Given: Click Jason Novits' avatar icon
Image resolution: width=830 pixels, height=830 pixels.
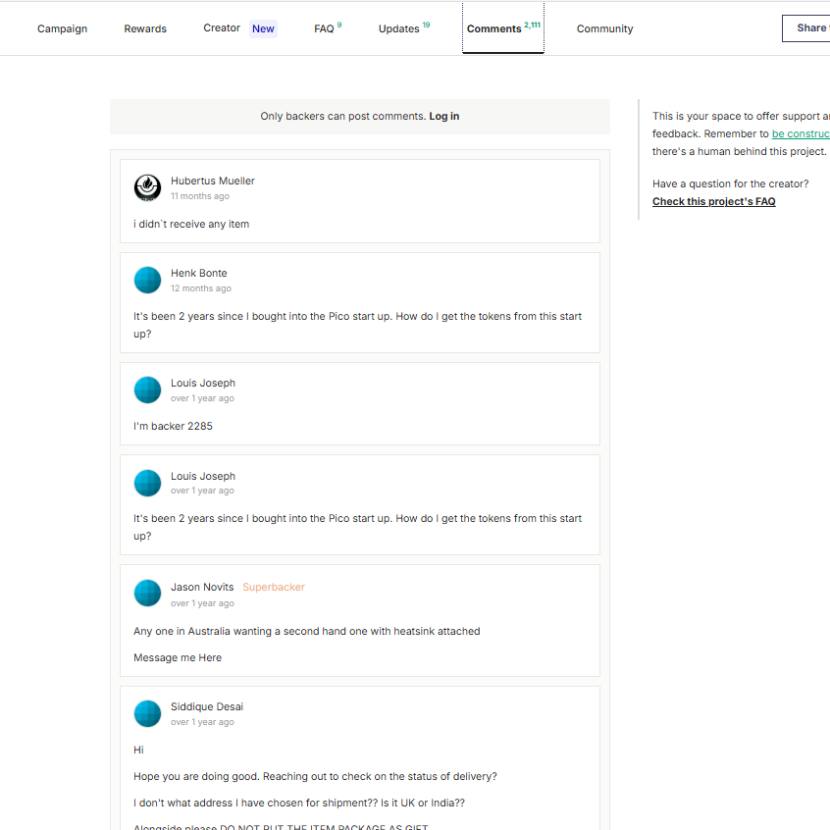Looking at the screenshot, I should (147, 593).
